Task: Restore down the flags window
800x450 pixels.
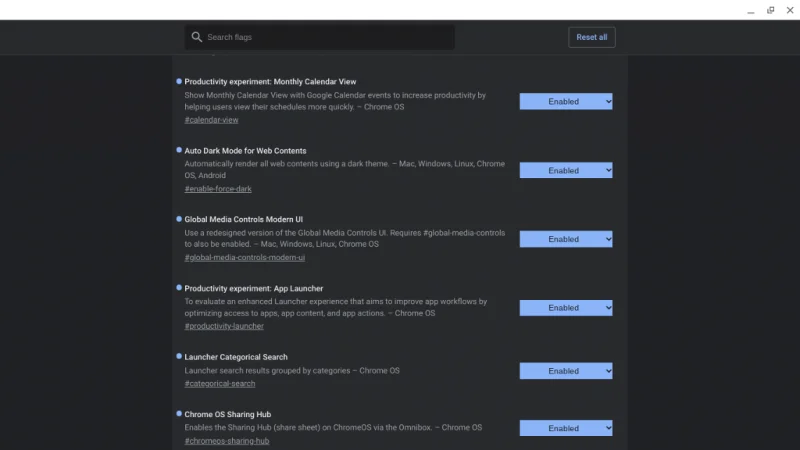Action: click(770, 10)
